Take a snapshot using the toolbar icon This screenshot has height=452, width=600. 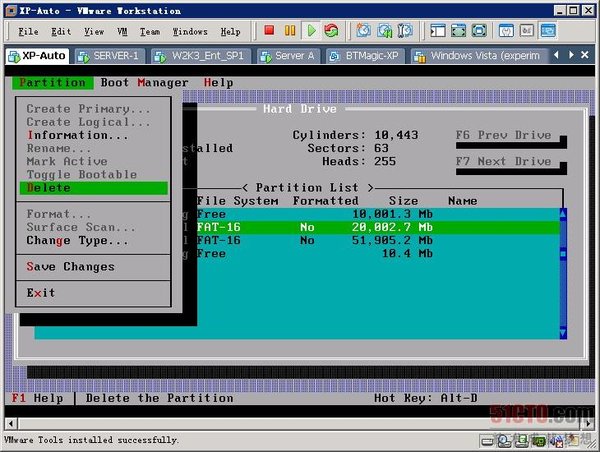tap(362, 31)
